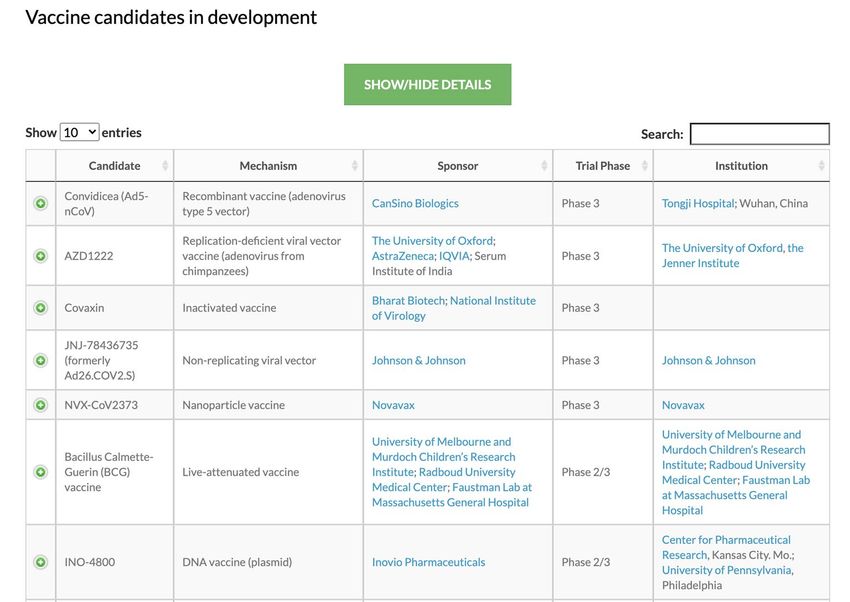Select the 'Phase 2/3' cell for INO-4800

603,562
